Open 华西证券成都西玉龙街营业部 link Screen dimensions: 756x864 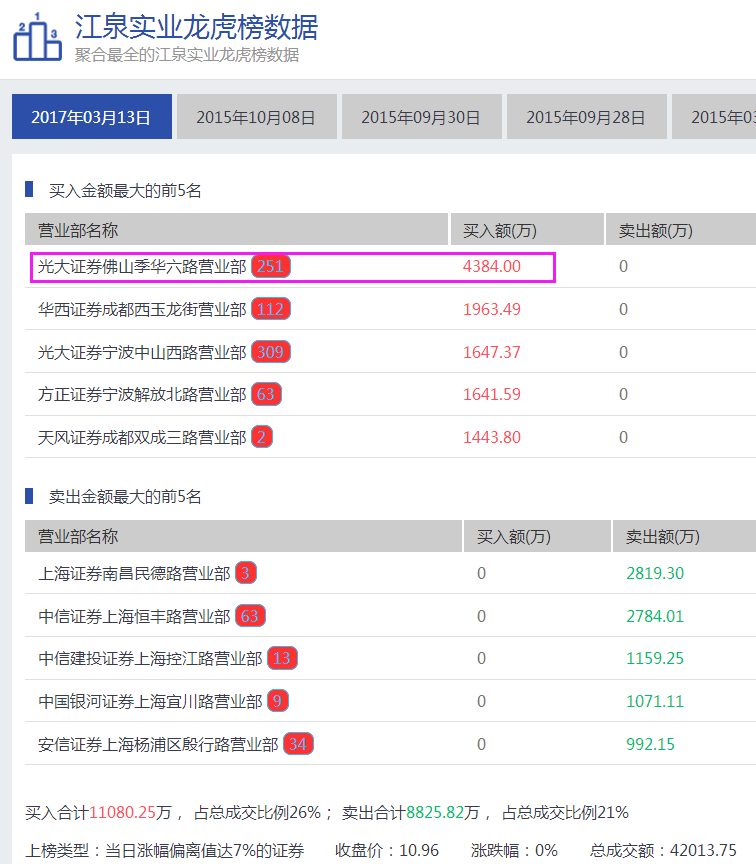pos(141,310)
